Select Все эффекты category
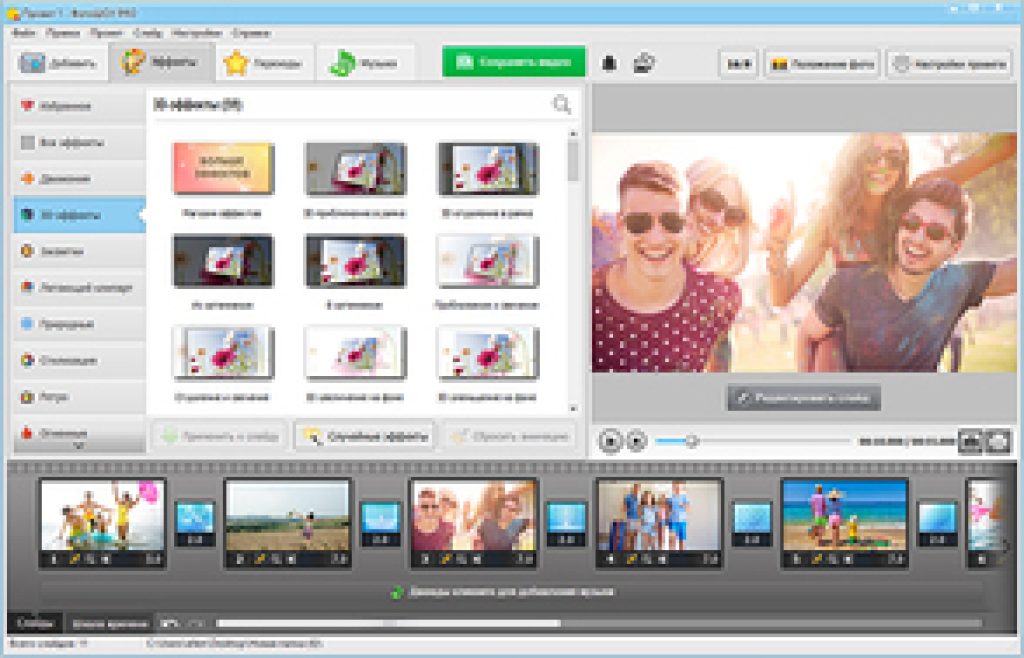This screenshot has width=1024, height=658. click(x=79, y=142)
